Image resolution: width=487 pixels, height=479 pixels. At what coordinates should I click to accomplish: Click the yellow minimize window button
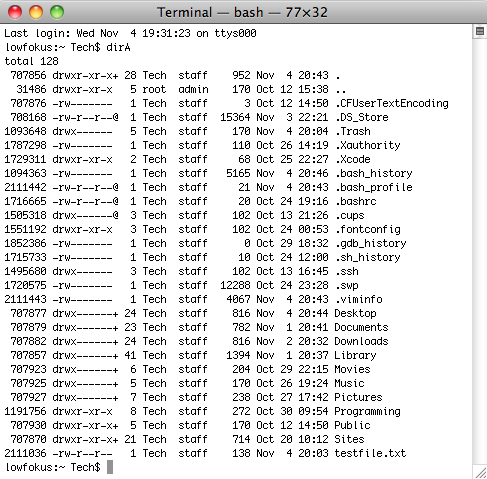(x=36, y=12)
